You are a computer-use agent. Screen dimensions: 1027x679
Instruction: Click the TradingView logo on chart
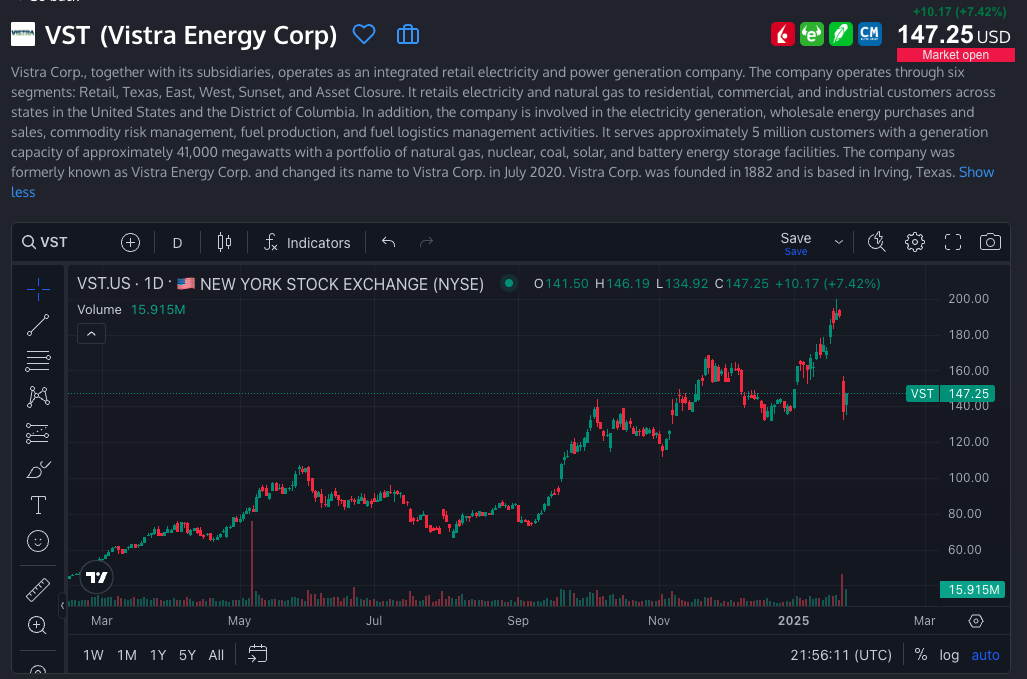97,577
